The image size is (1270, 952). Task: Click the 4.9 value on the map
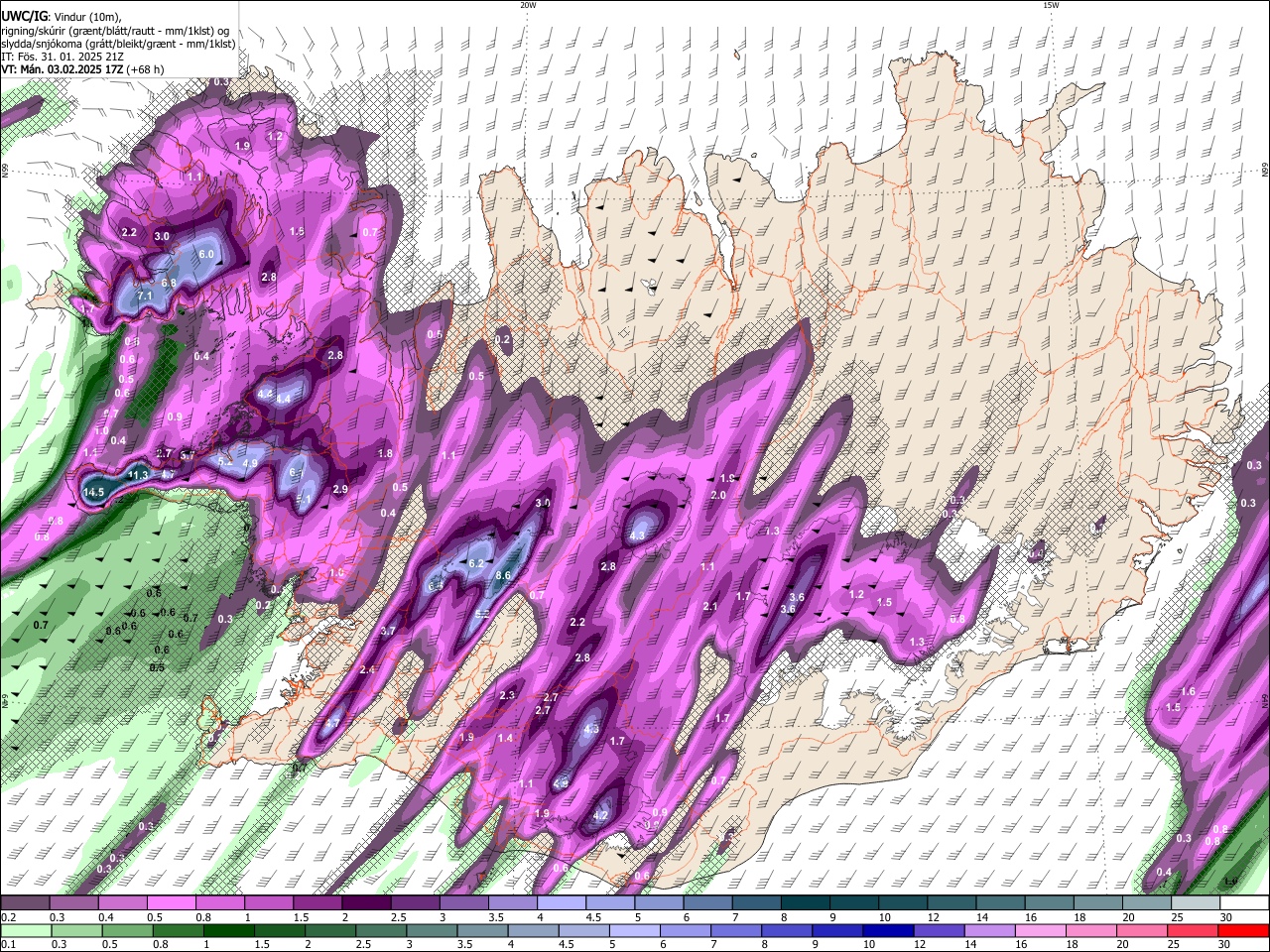tap(250, 463)
